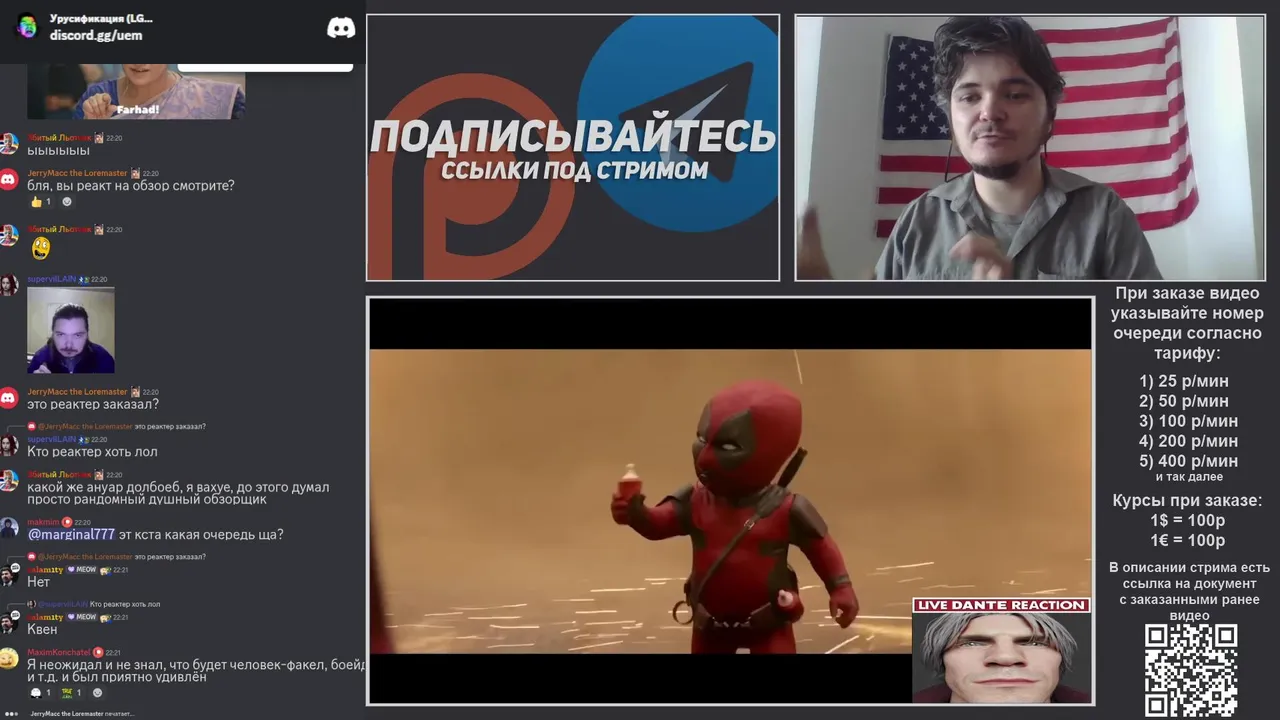This screenshot has height=720, width=1280.
Task: Click the large yellow surprised emoji message
Action: click(40, 248)
